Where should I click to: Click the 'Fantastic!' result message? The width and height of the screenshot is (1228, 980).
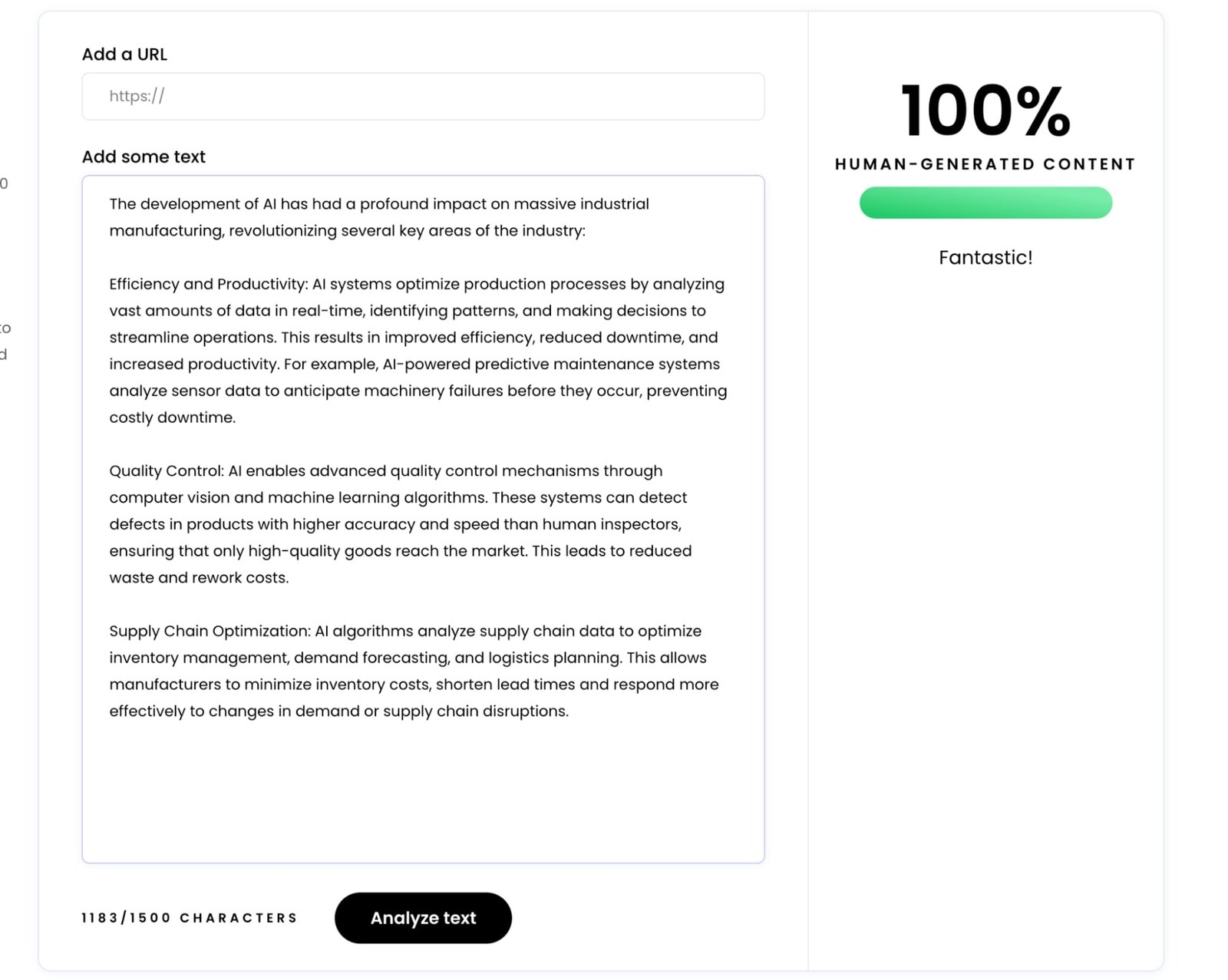[x=985, y=258]
